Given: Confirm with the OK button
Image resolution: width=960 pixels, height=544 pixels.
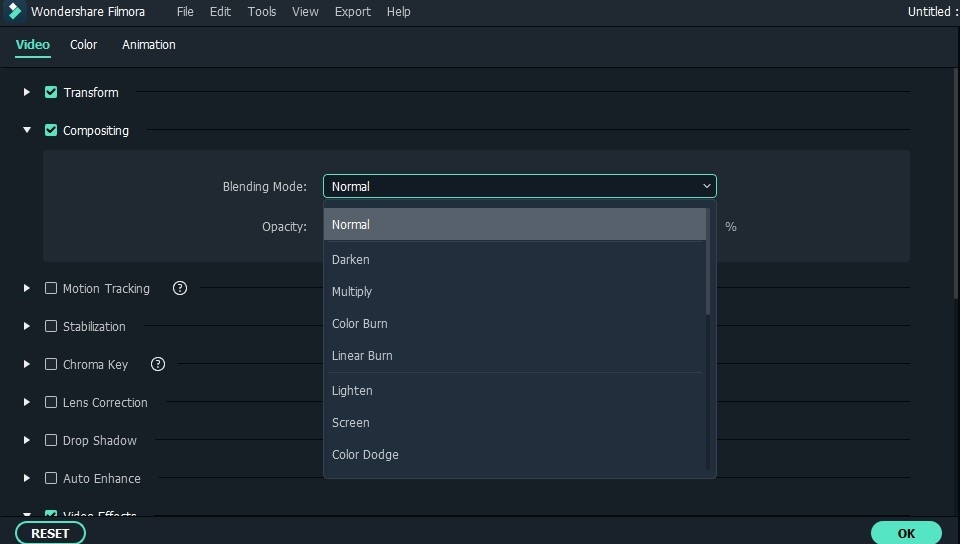Looking at the screenshot, I should (x=906, y=533).
